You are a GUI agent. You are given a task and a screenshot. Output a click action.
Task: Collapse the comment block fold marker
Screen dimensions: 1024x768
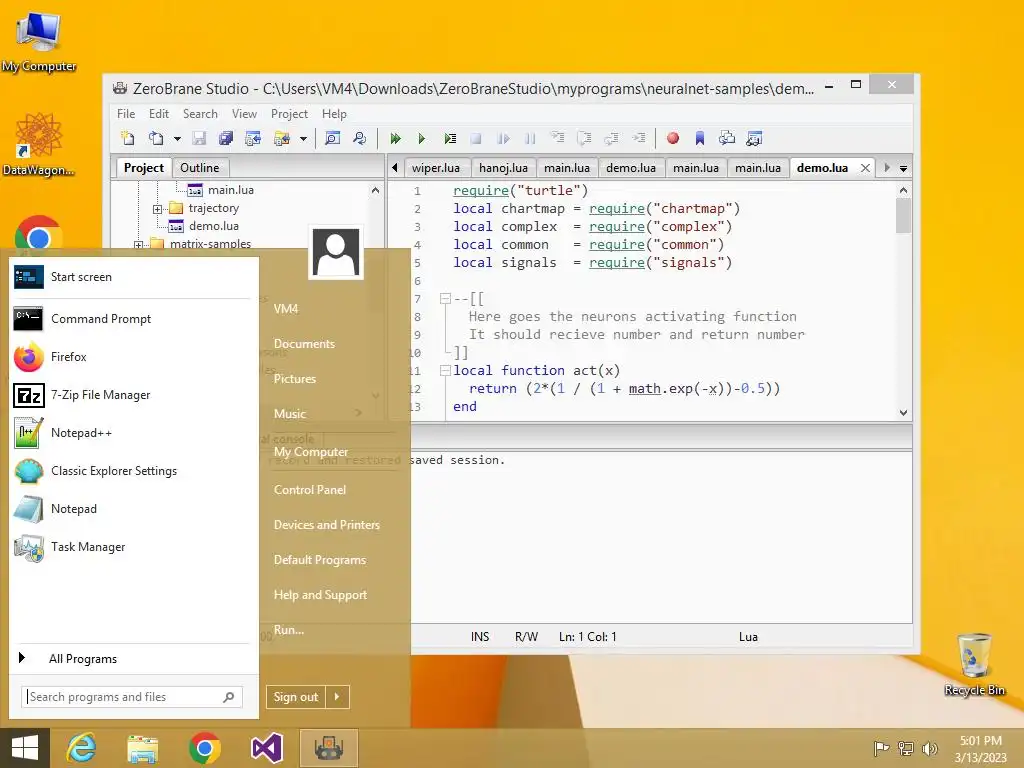click(x=445, y=298)
